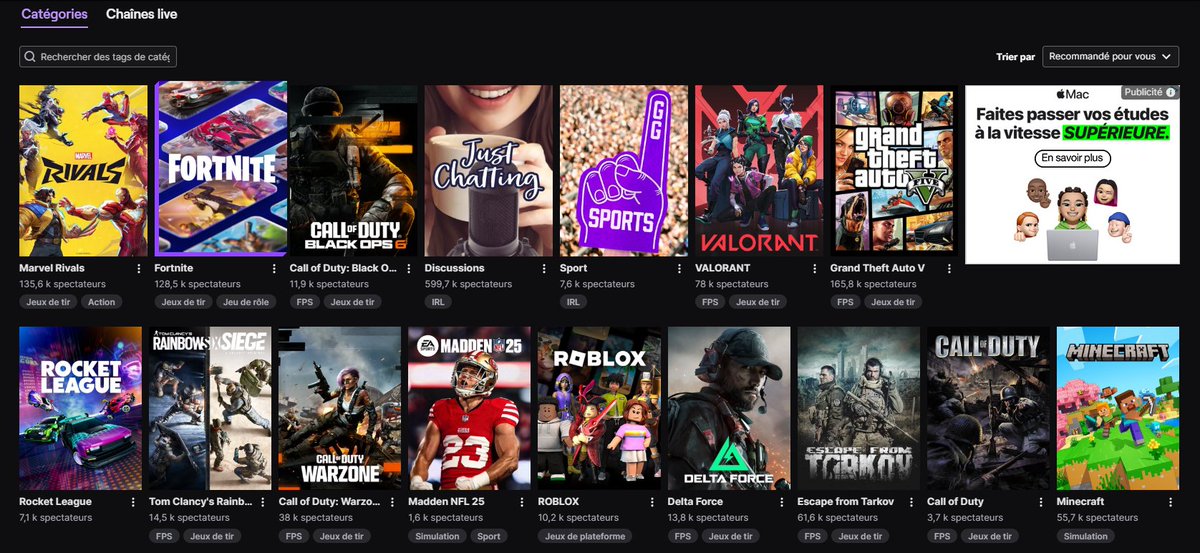Image resolution: width=1200 pixels, height=553 pixels.
Task: Open the Minecraft cover thumbnail
Action: (x=1118, y=408)
